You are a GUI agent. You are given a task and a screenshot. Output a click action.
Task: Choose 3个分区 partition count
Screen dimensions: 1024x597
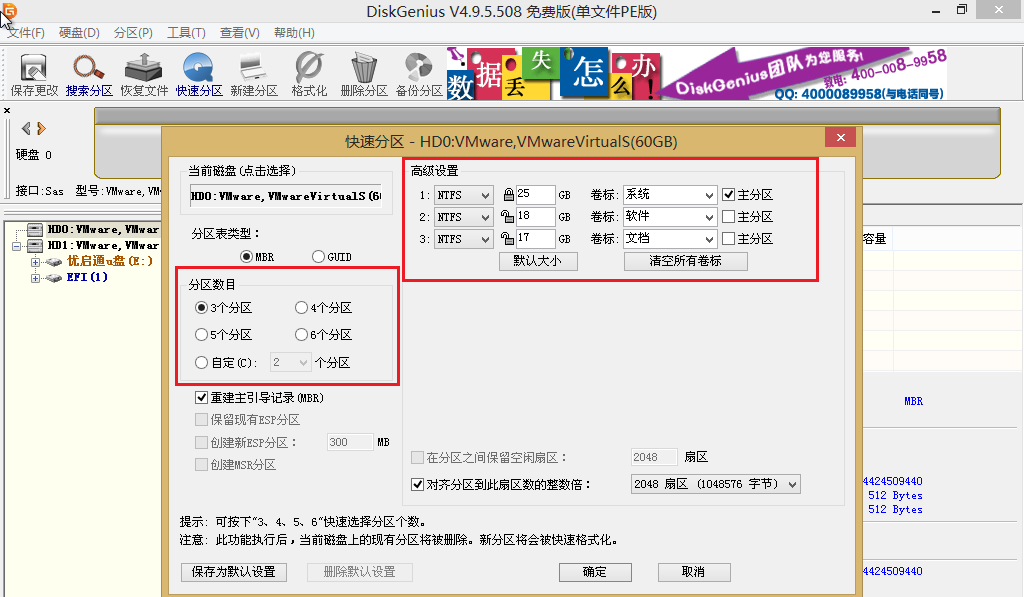coord(201,308)
